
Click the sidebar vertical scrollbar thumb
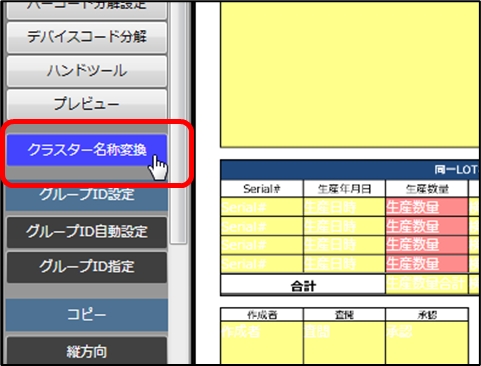tap(178, 122)
